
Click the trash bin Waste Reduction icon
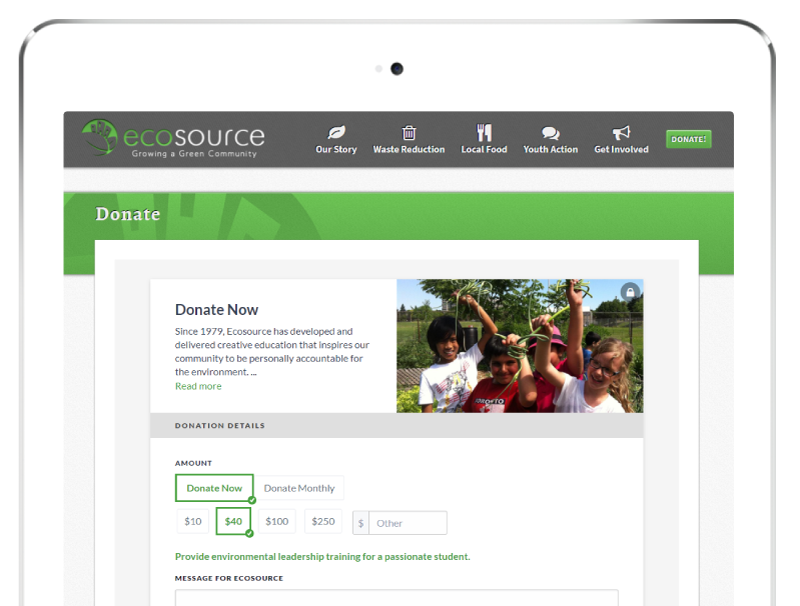[x=409, y=132]
